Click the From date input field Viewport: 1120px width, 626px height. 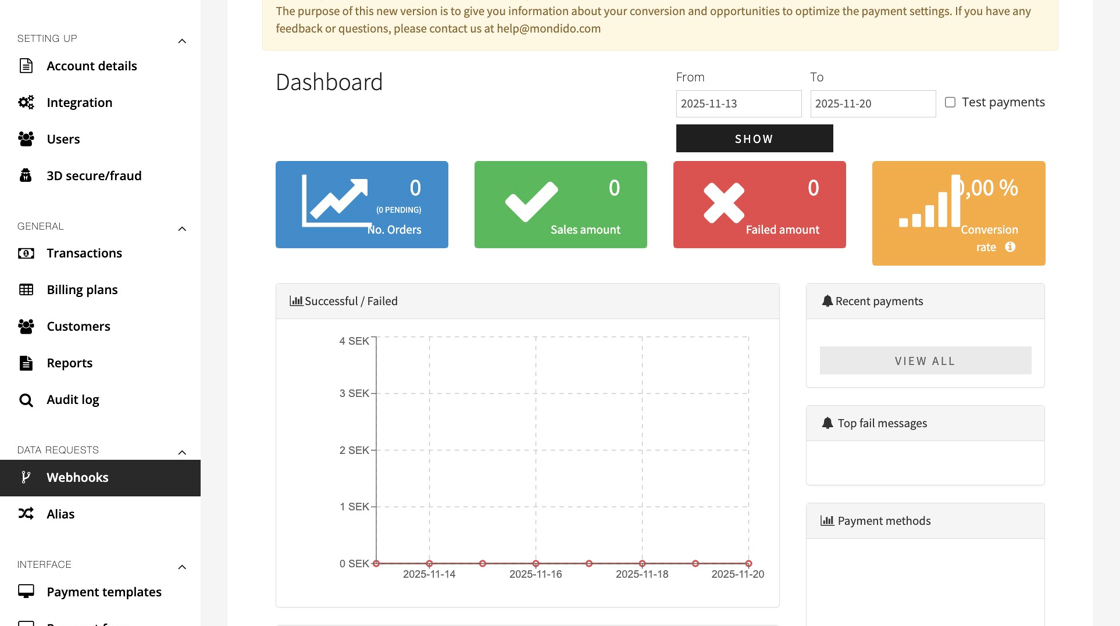pyautogui.click(x=739, y=104)
